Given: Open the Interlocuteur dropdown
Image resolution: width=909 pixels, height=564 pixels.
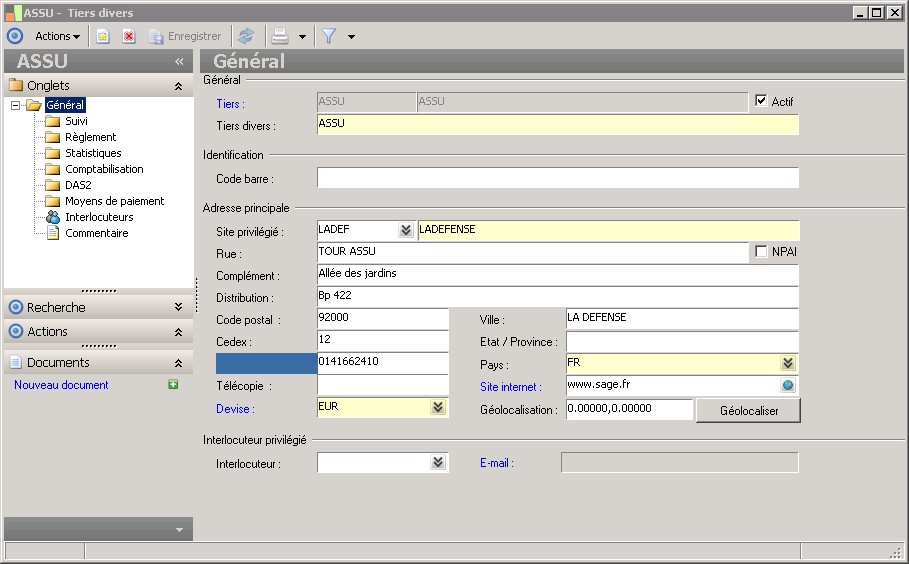Looking at the screenshot, I should pos(438,463).
